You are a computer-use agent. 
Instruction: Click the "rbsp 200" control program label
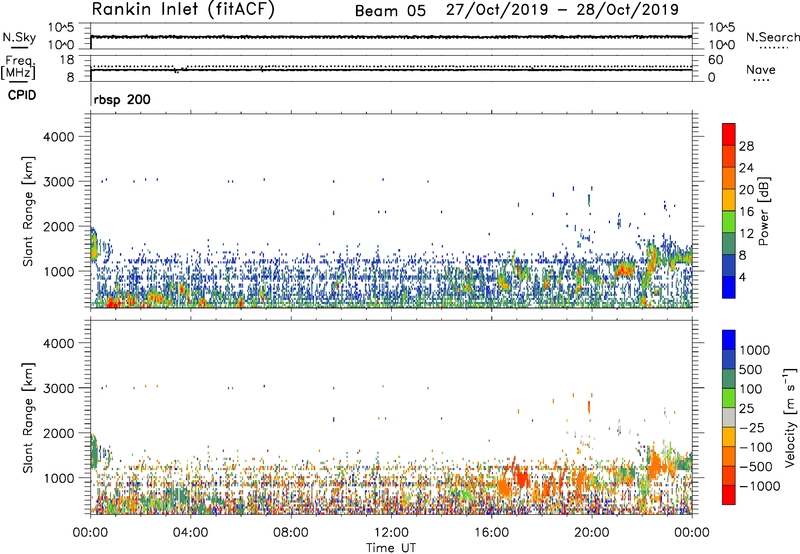pyautogui.click(x=122, y=99)
